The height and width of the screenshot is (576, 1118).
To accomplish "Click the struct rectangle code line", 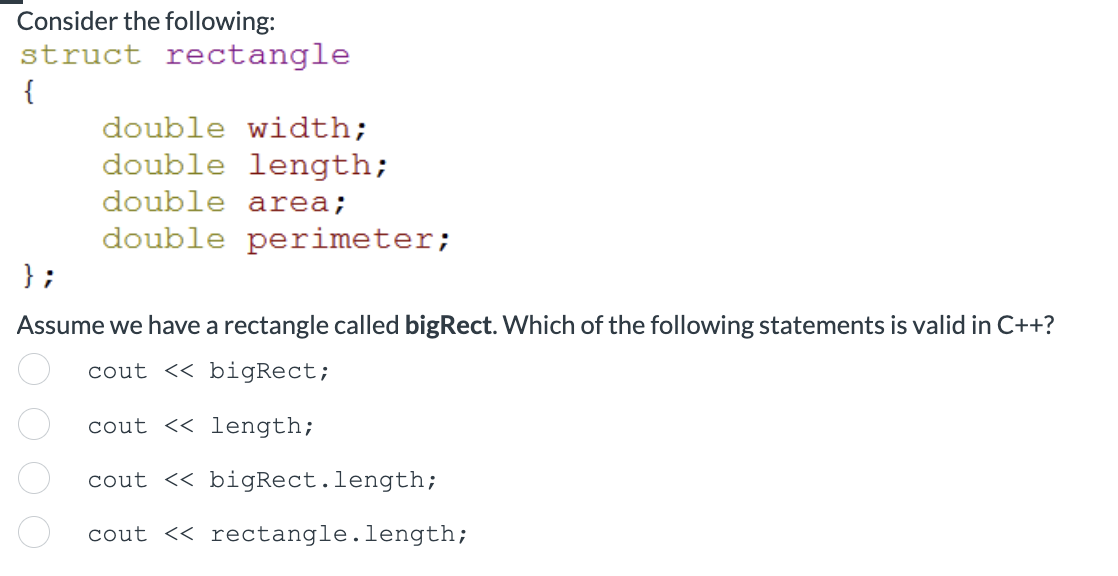I will point(184,54).
